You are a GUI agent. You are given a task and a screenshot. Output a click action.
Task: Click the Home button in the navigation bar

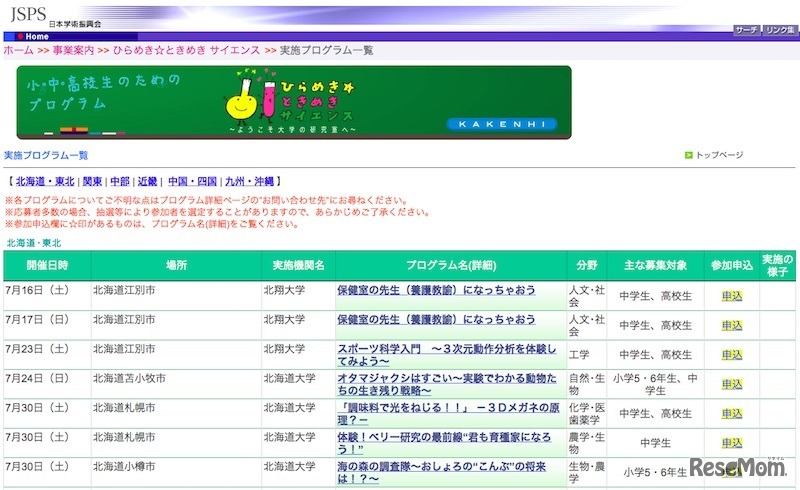click(x=36, y=36)
